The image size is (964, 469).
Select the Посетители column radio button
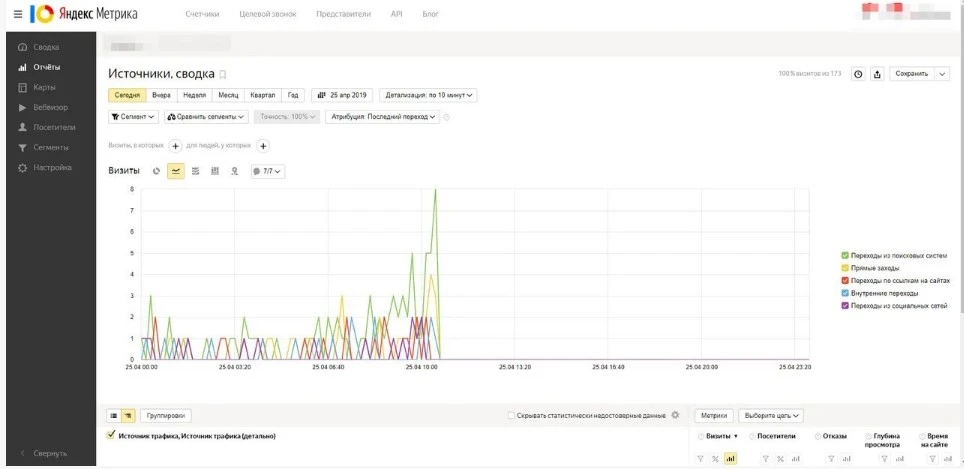(x=753, y=436)
